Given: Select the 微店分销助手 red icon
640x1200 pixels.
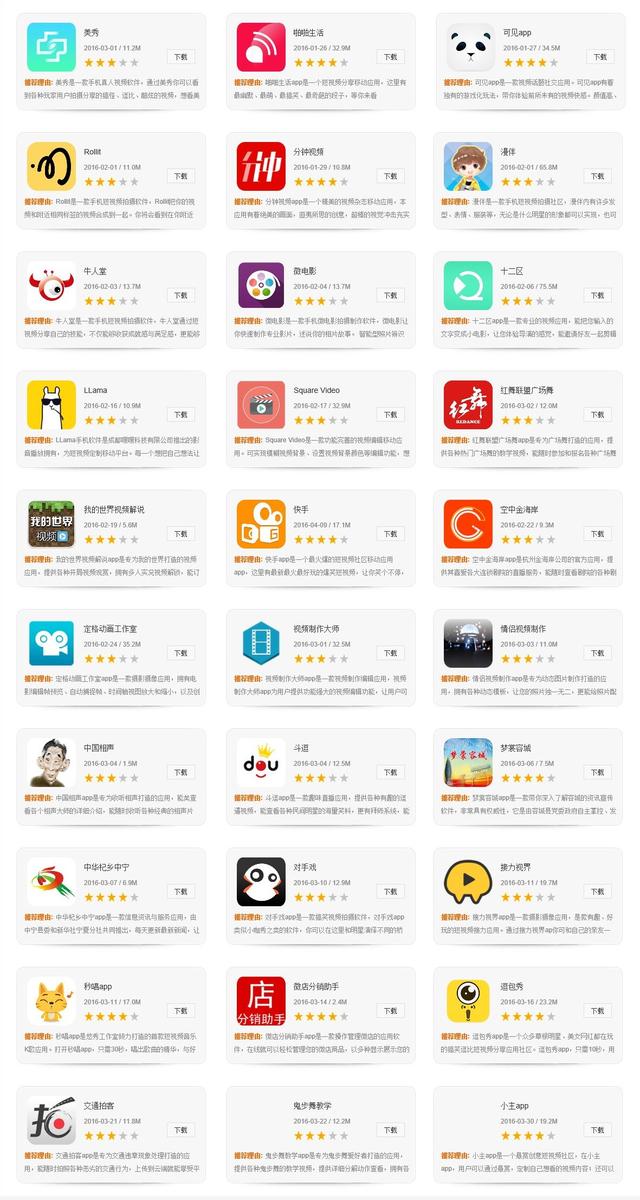Looking at the screenshot, I should pos(261,1001).
